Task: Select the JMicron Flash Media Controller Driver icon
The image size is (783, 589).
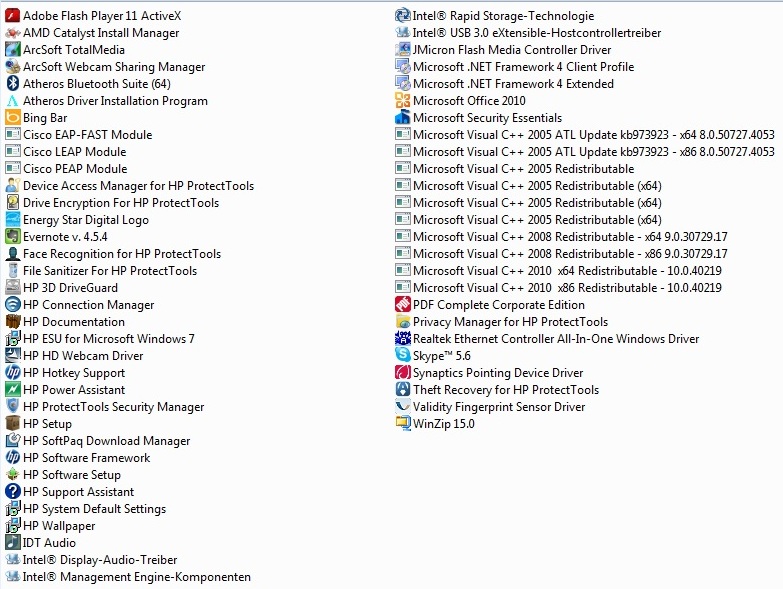Action: point(402,50)
